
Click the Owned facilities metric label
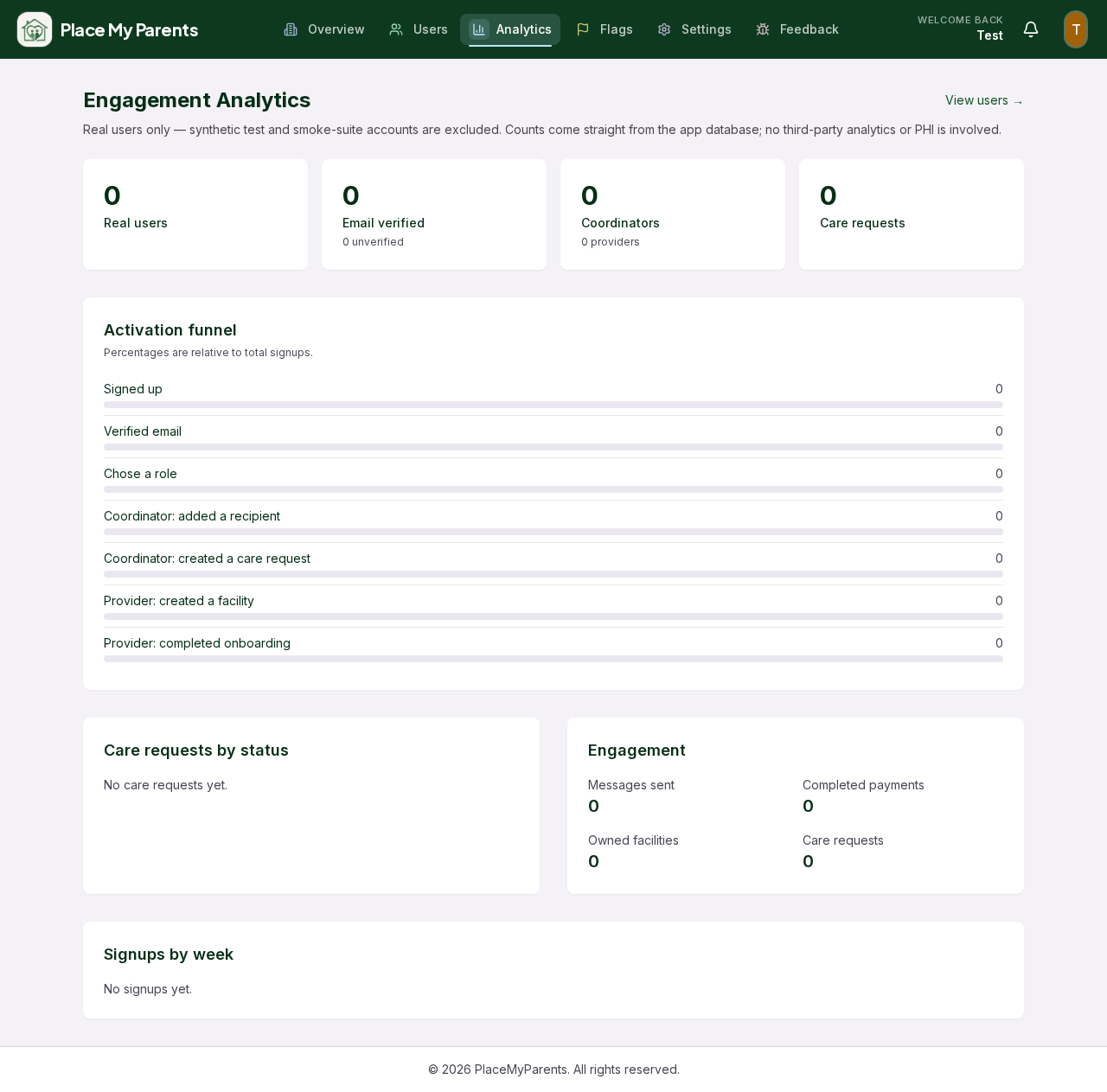(633, 840)
